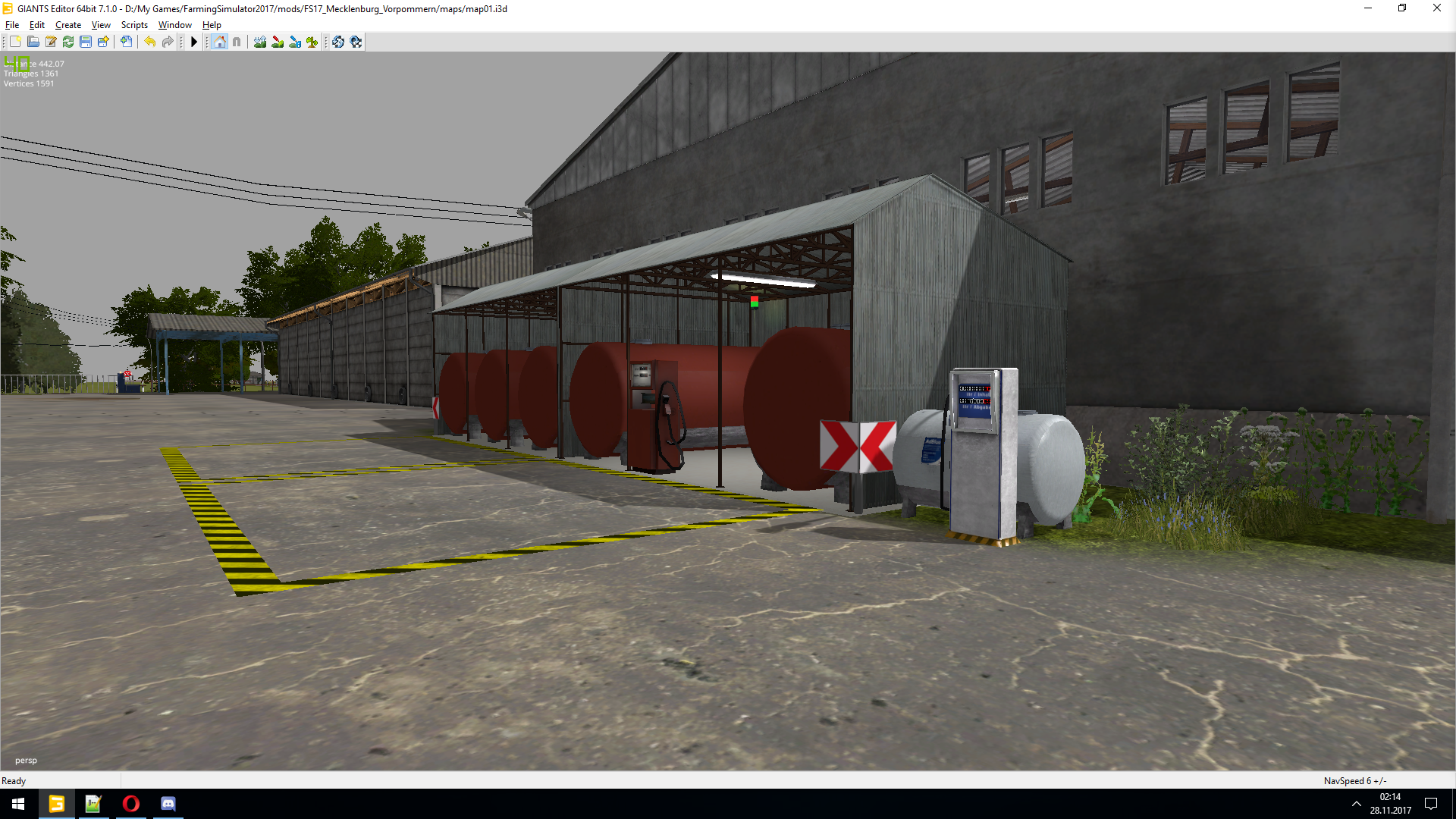1456x819 pixels.
Task: Open a file via the folder icon
Action: coord(33,42)
